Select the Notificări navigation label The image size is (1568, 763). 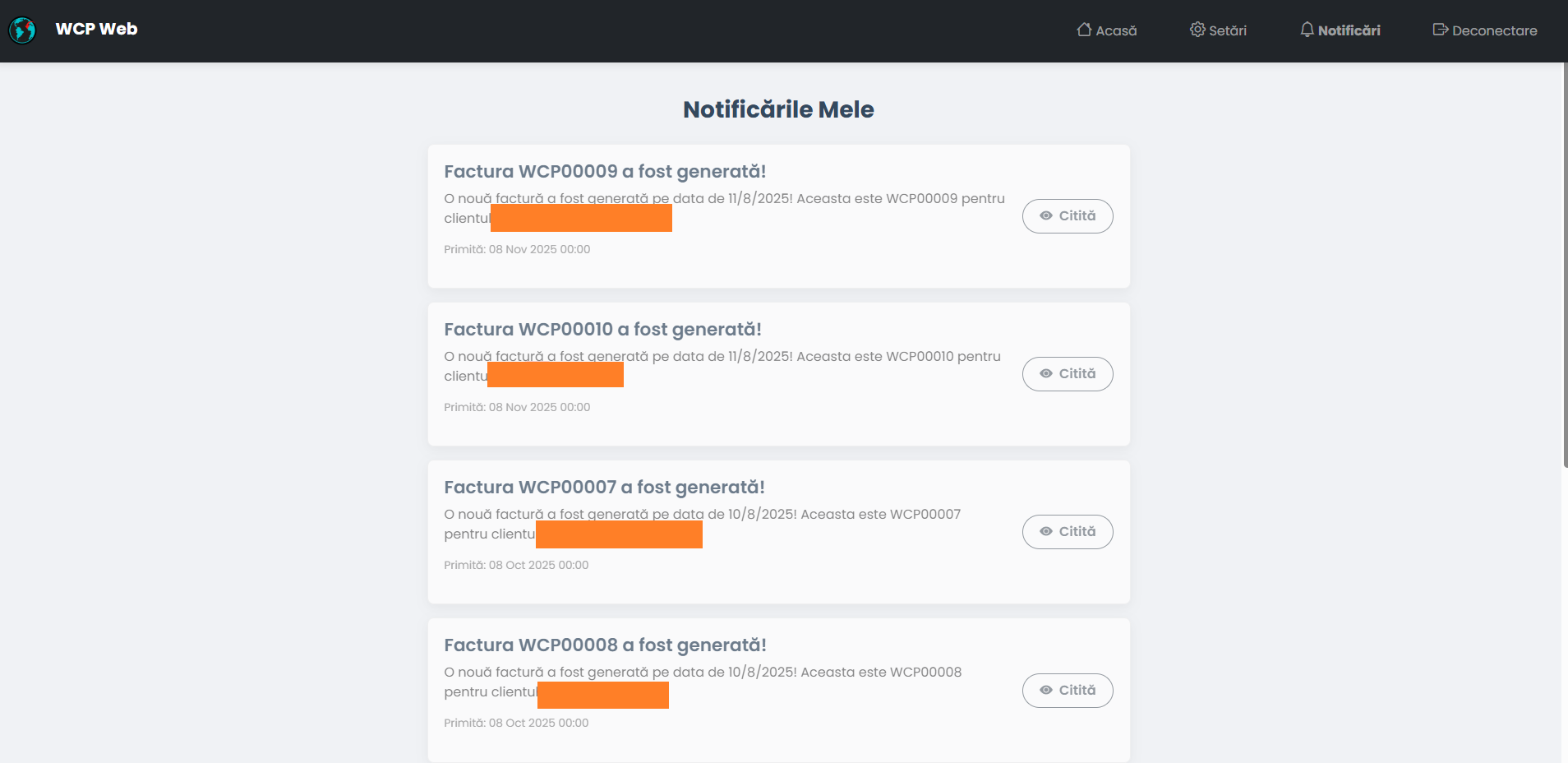pyautogui.click(x=1349, y=30)
